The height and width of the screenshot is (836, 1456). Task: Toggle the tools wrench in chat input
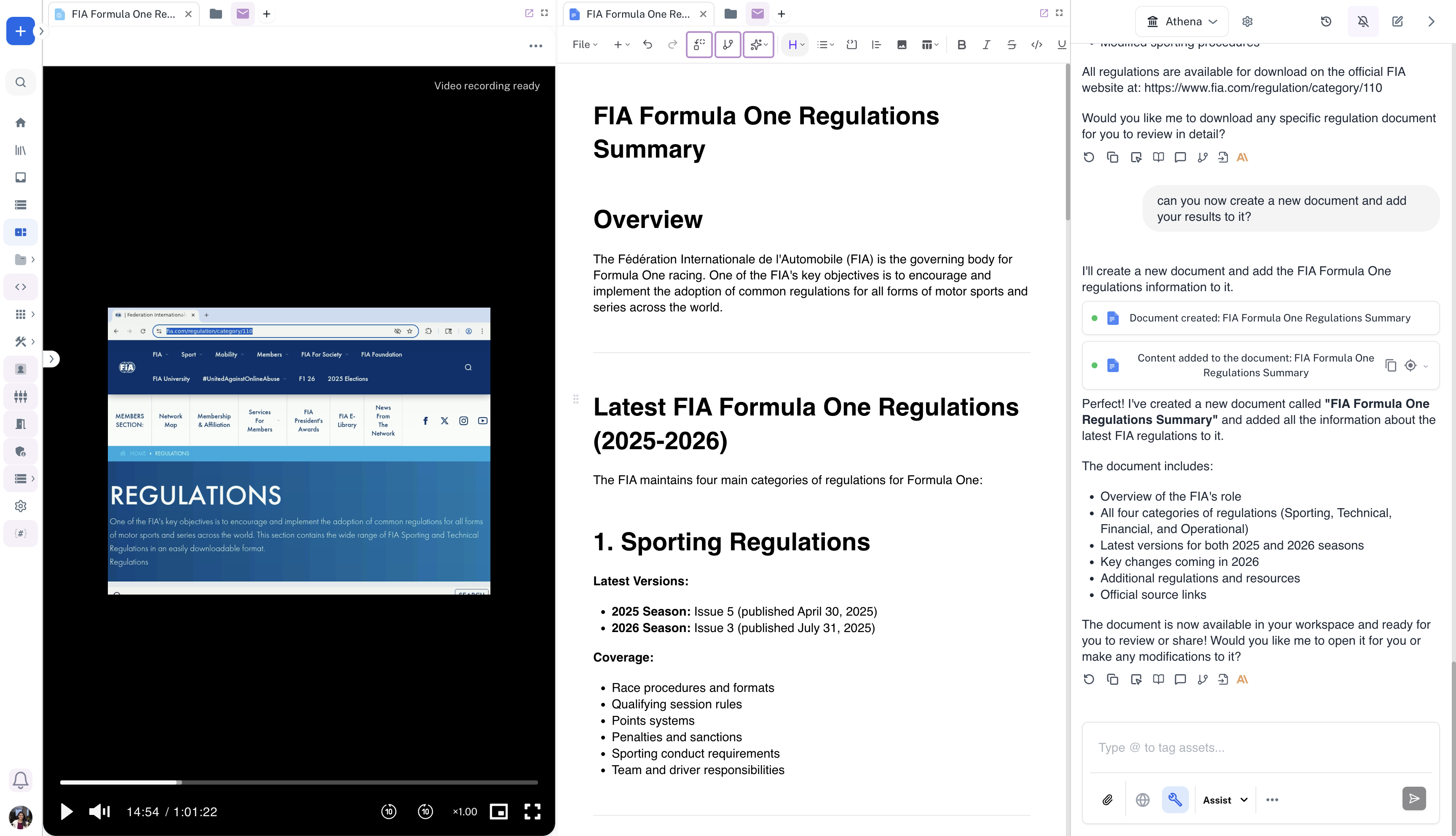[x=1175, y=799]
